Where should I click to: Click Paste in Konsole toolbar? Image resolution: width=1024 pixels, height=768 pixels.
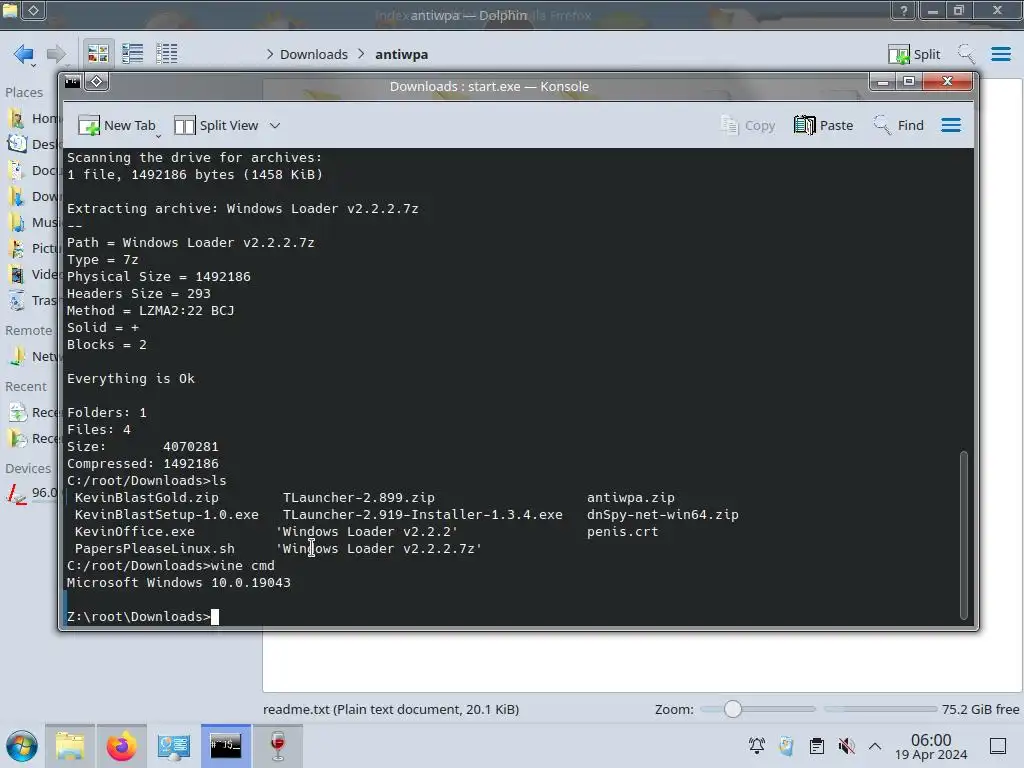pos(824,125)
